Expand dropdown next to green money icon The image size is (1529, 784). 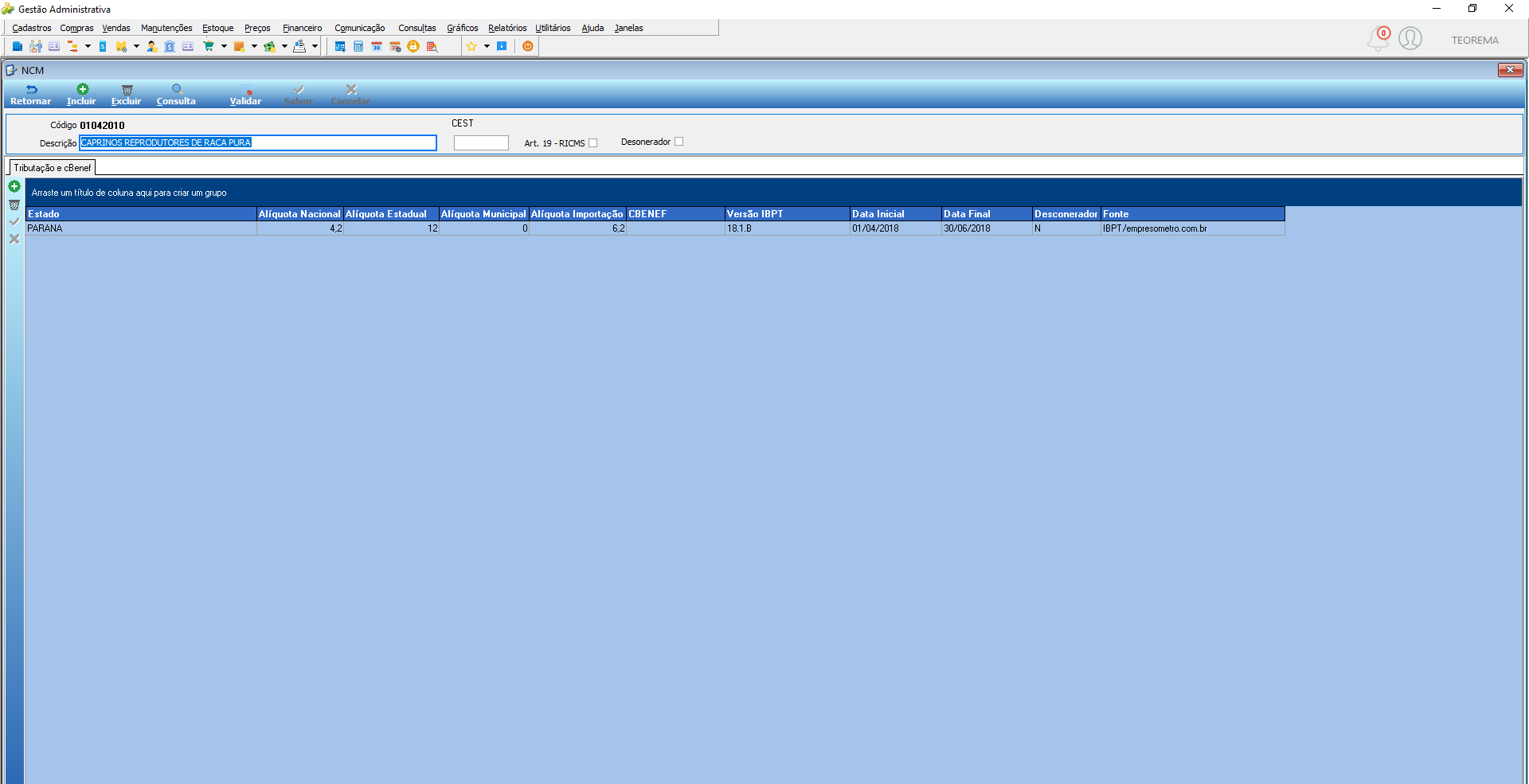(284, 46)
